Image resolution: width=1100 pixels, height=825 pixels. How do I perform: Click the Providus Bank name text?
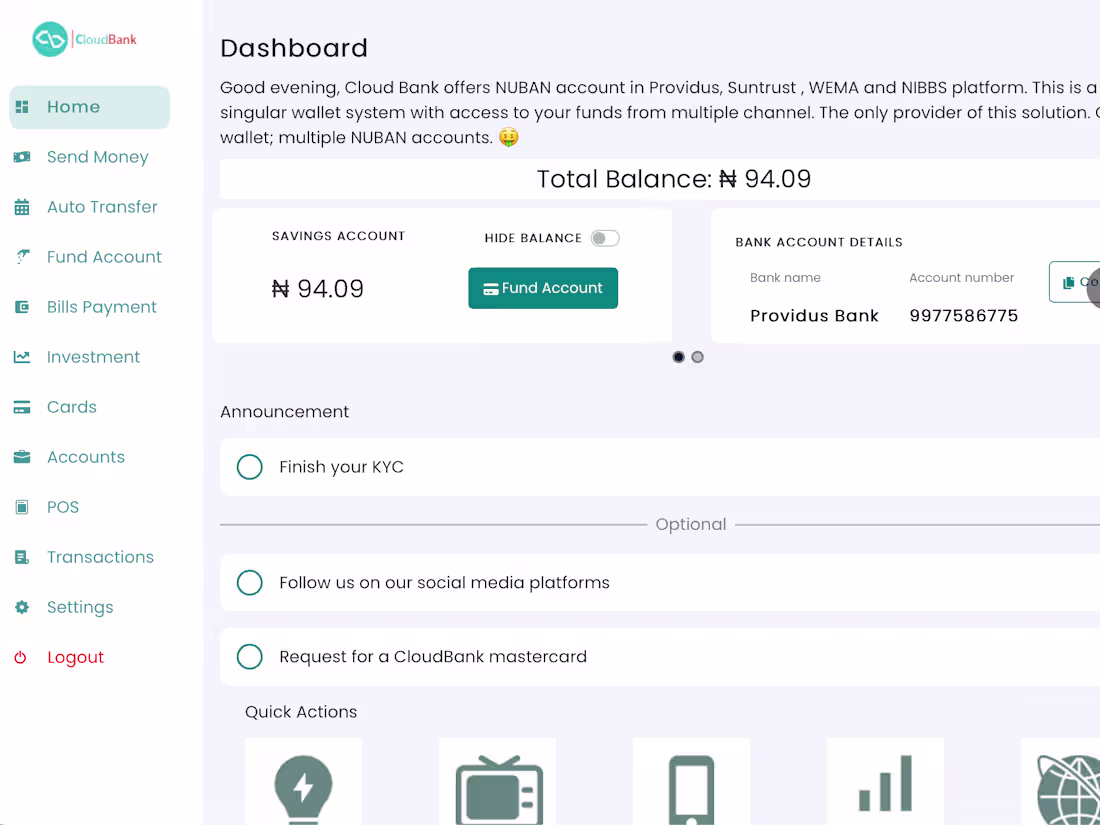coord(814,316)
